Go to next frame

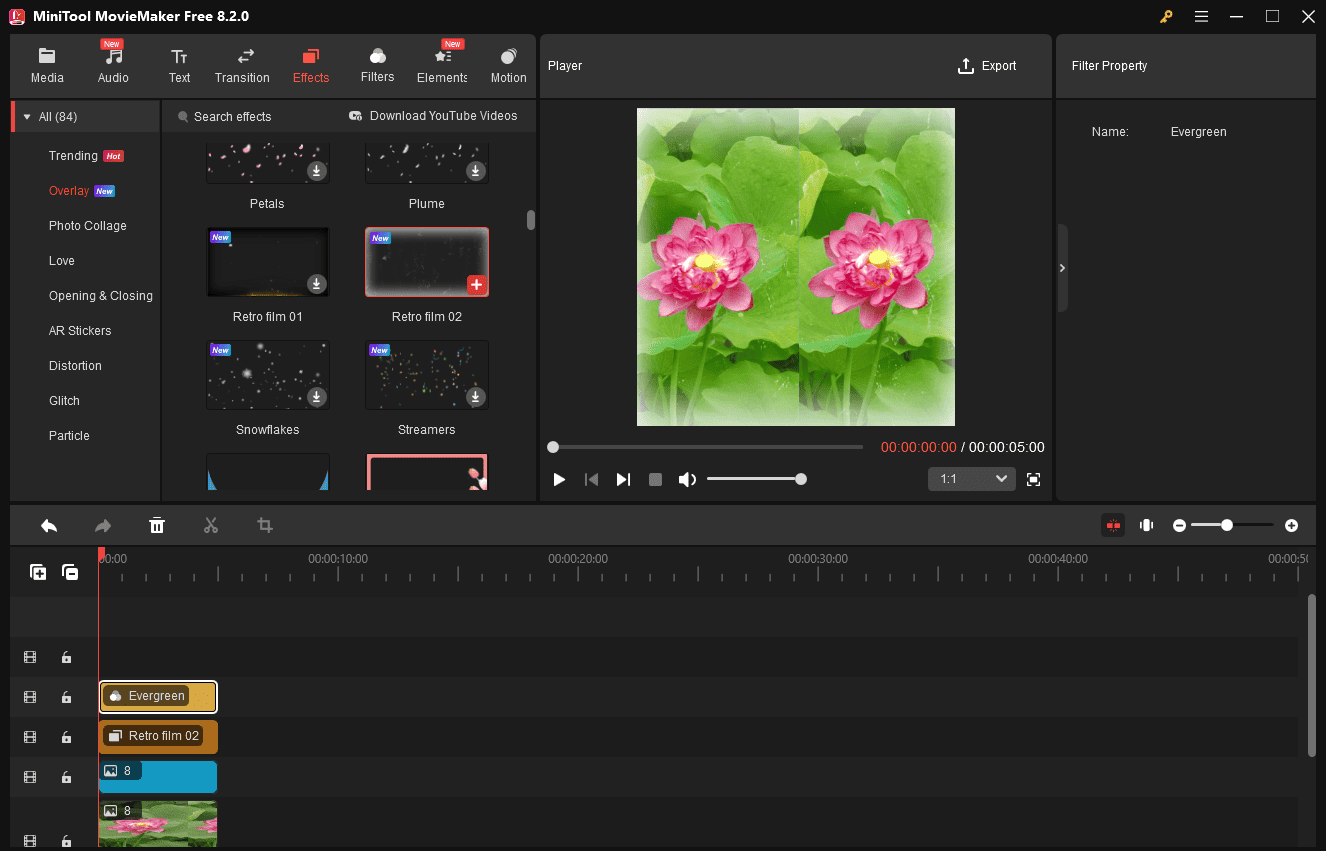[x=623, y=480]
